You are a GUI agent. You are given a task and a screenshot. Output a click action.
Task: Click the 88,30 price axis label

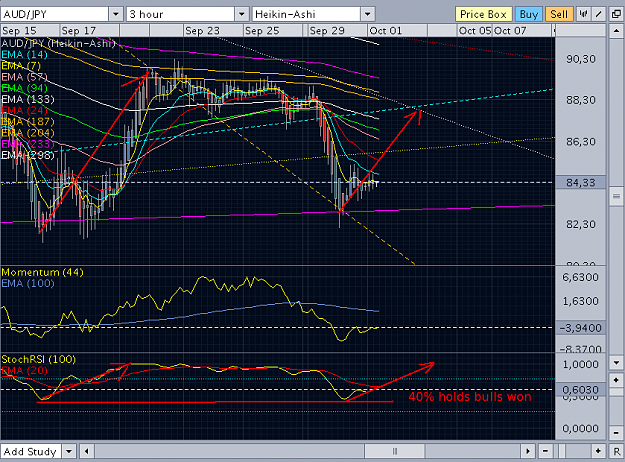(581, 100)
